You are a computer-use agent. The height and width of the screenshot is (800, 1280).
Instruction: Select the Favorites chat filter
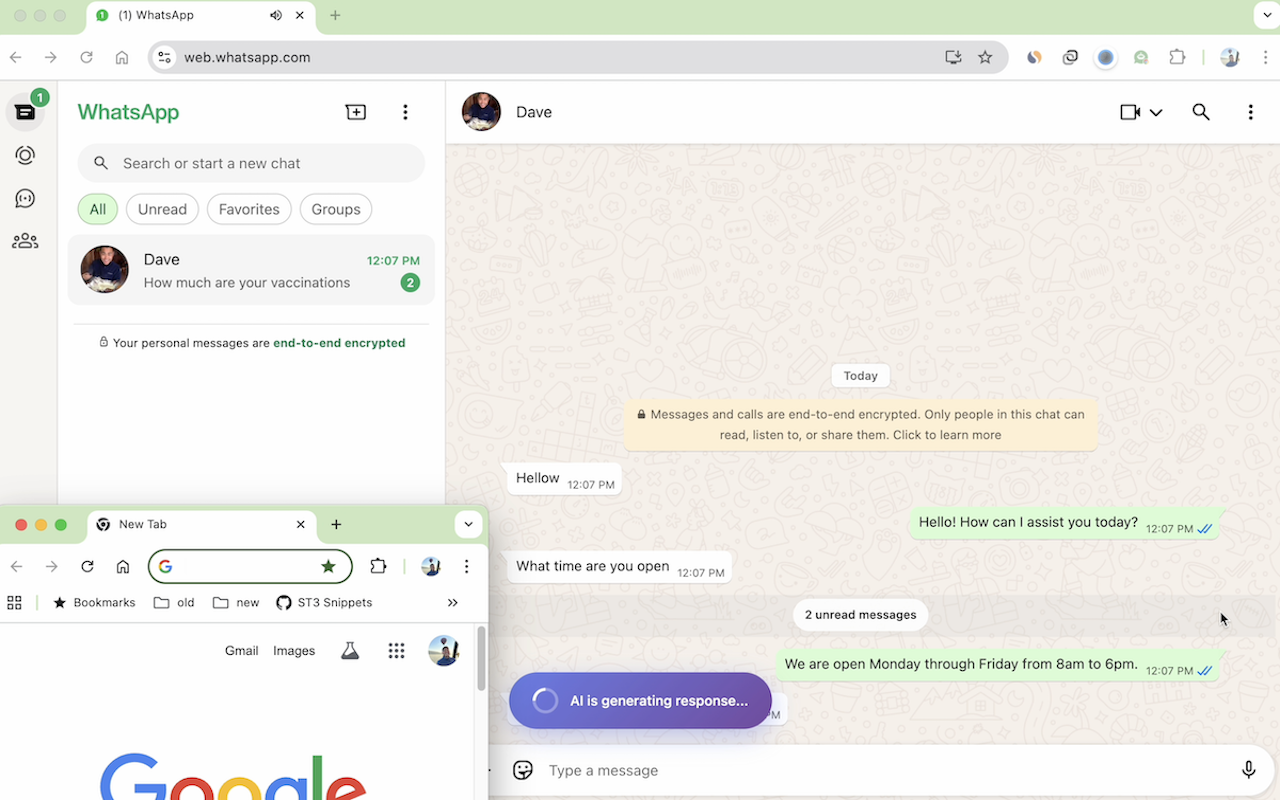[249, 209]
